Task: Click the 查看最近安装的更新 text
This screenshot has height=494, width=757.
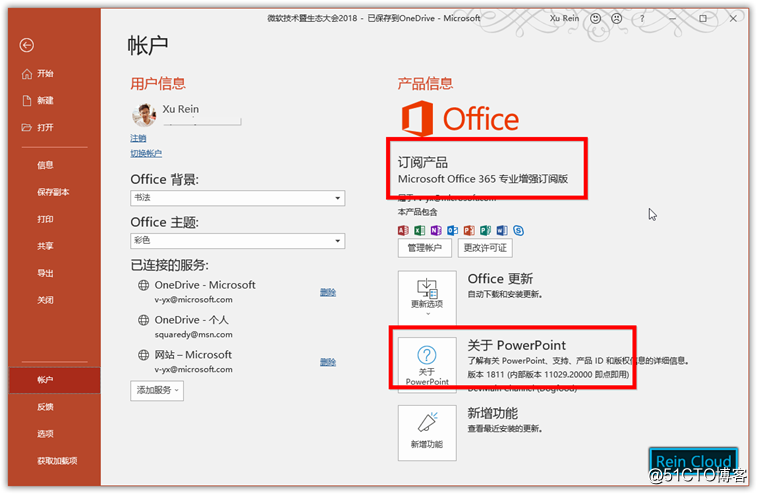Action: coord(505,428)
